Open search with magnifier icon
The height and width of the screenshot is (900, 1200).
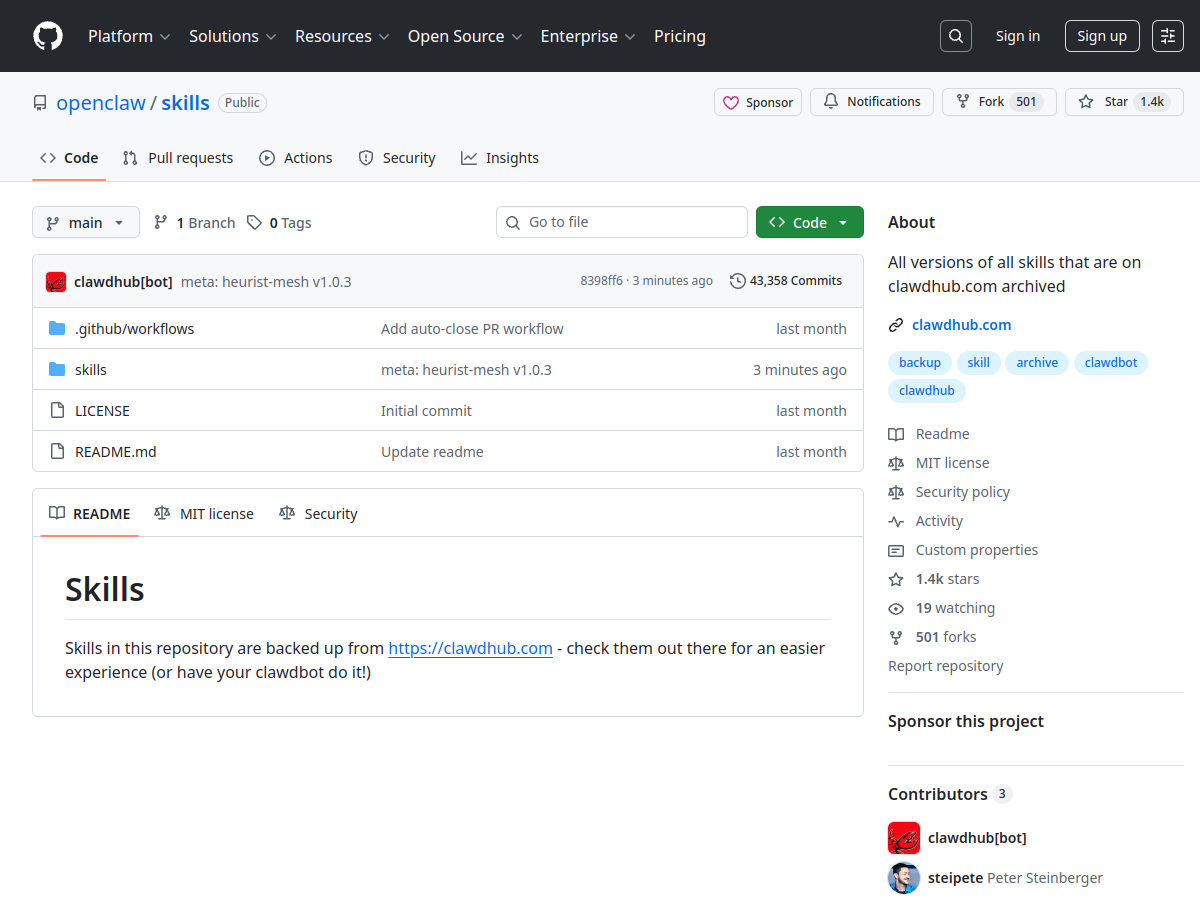(956, 36)
